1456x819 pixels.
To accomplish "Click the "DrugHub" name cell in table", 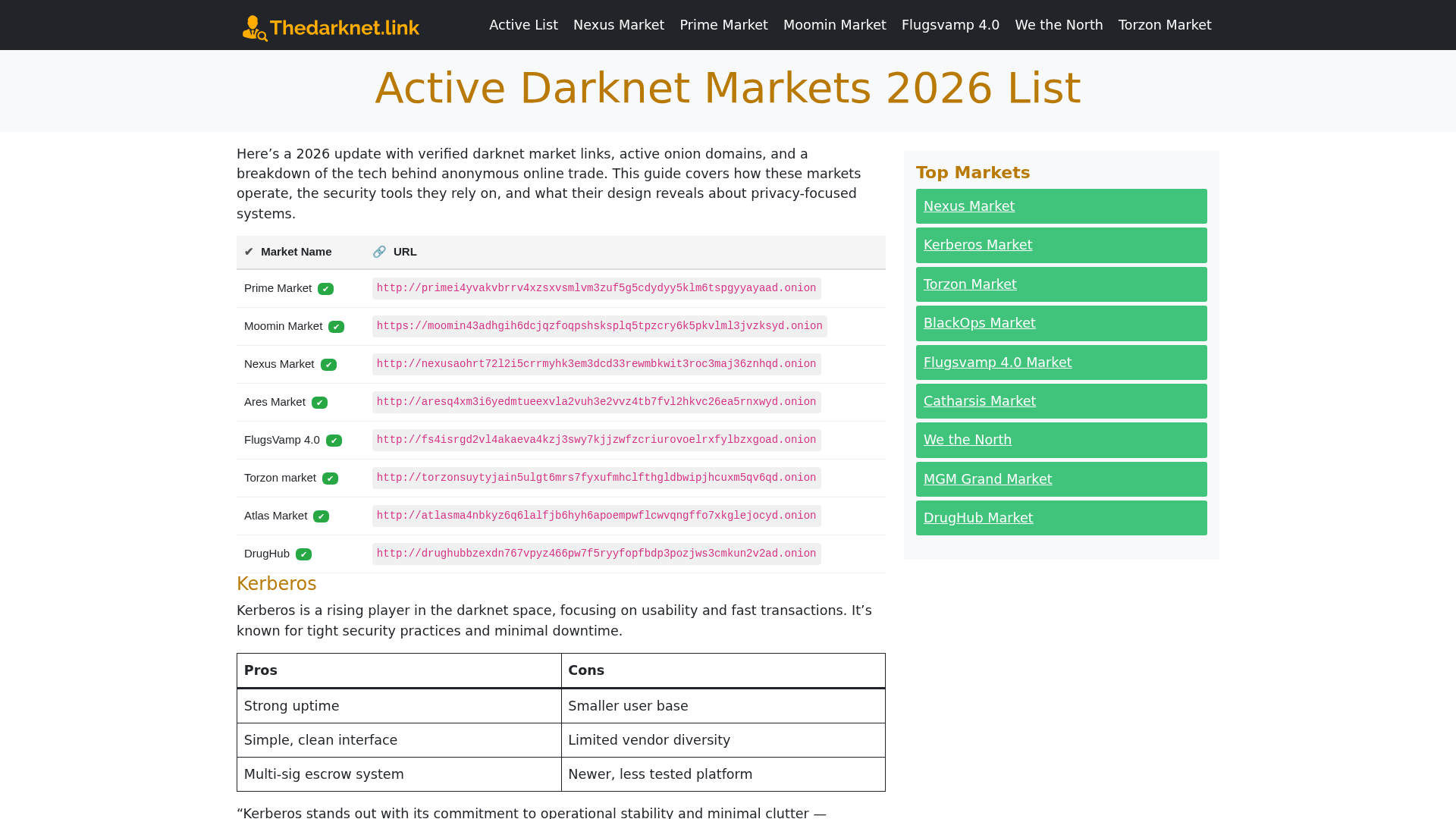I will (267, 554).
